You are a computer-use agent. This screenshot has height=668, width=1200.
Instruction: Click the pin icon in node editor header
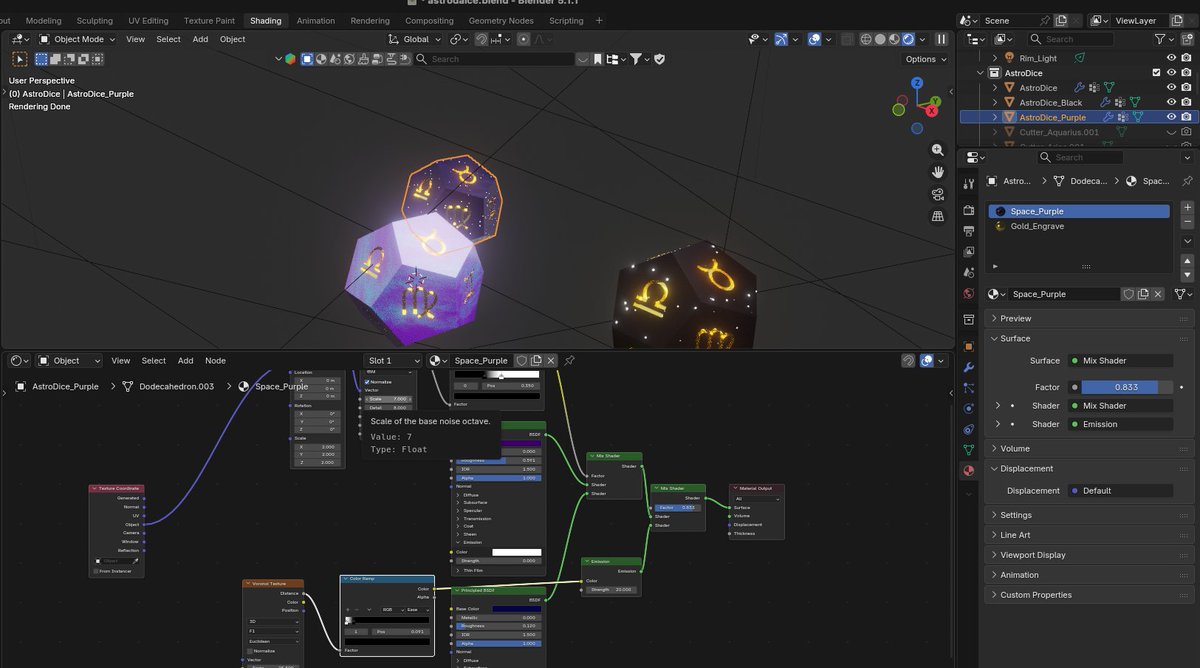[x=570, y=360]
